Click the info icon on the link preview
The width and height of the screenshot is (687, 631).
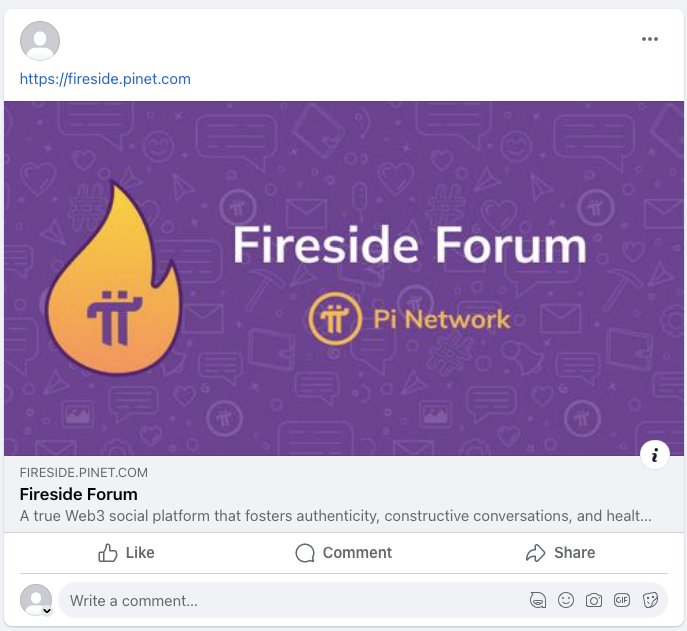coord(655,456)
